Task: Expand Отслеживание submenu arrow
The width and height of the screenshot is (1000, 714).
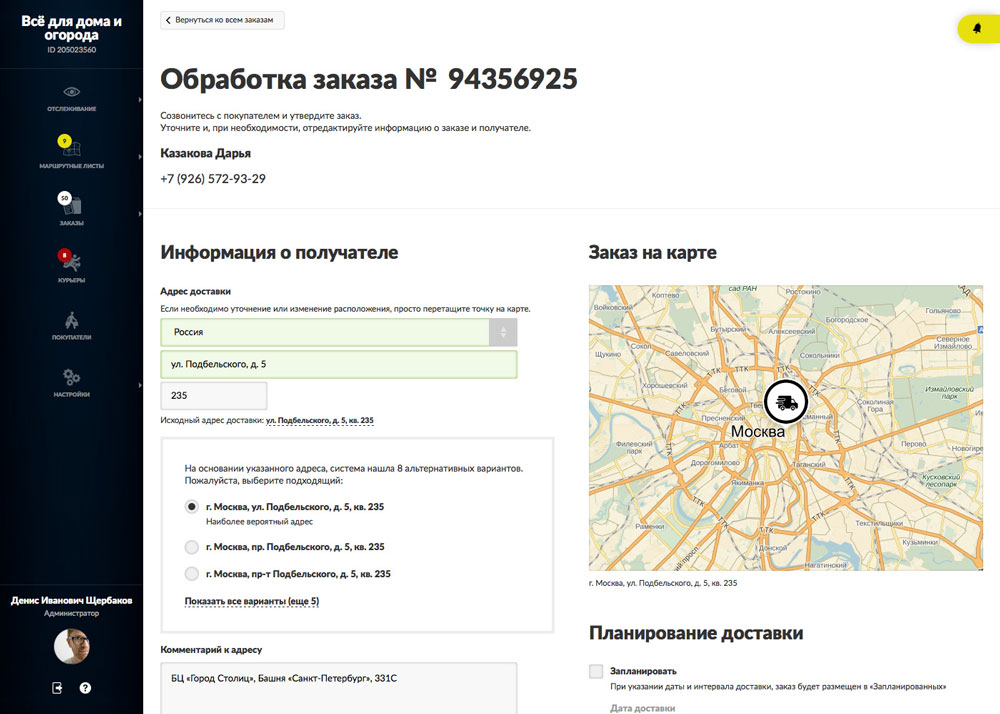Action: tap(140, 99)
